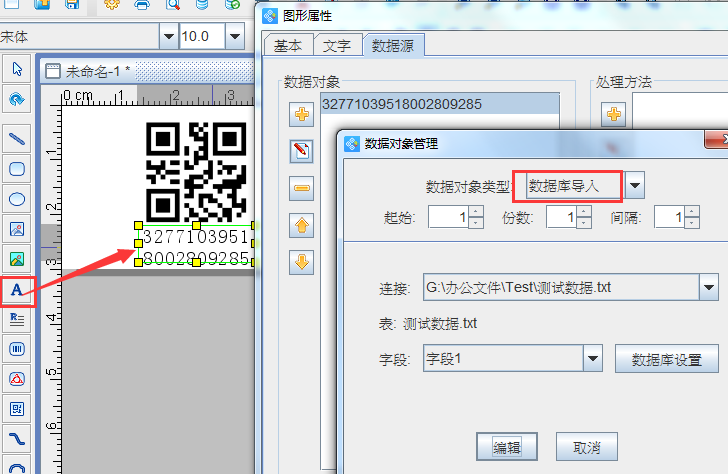Choose the rounded rectangle shape tool
Image resolution: width=728 pixels, height=474 pixels.
[x=17, y=168]
